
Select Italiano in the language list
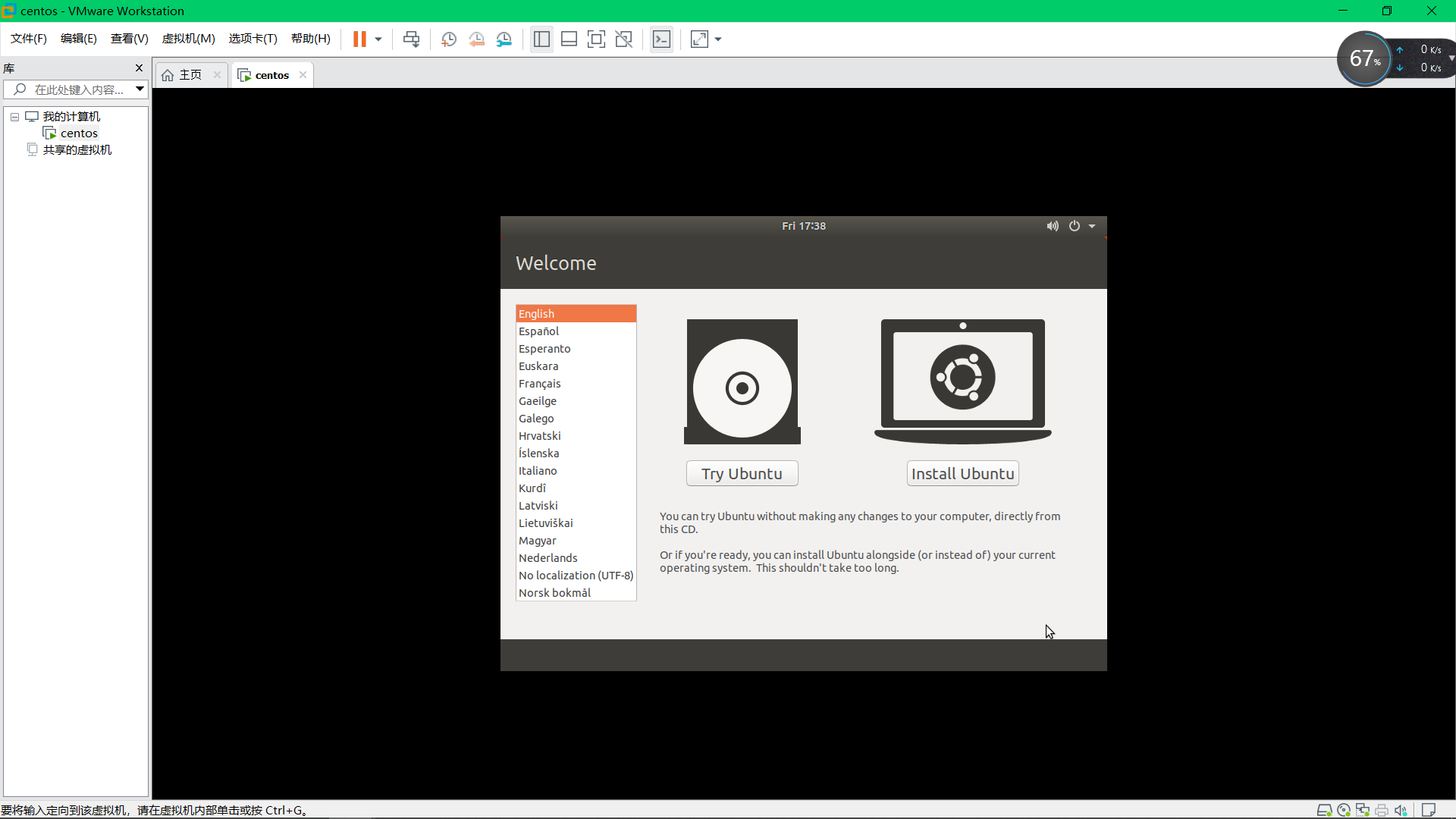pos(576,471)
